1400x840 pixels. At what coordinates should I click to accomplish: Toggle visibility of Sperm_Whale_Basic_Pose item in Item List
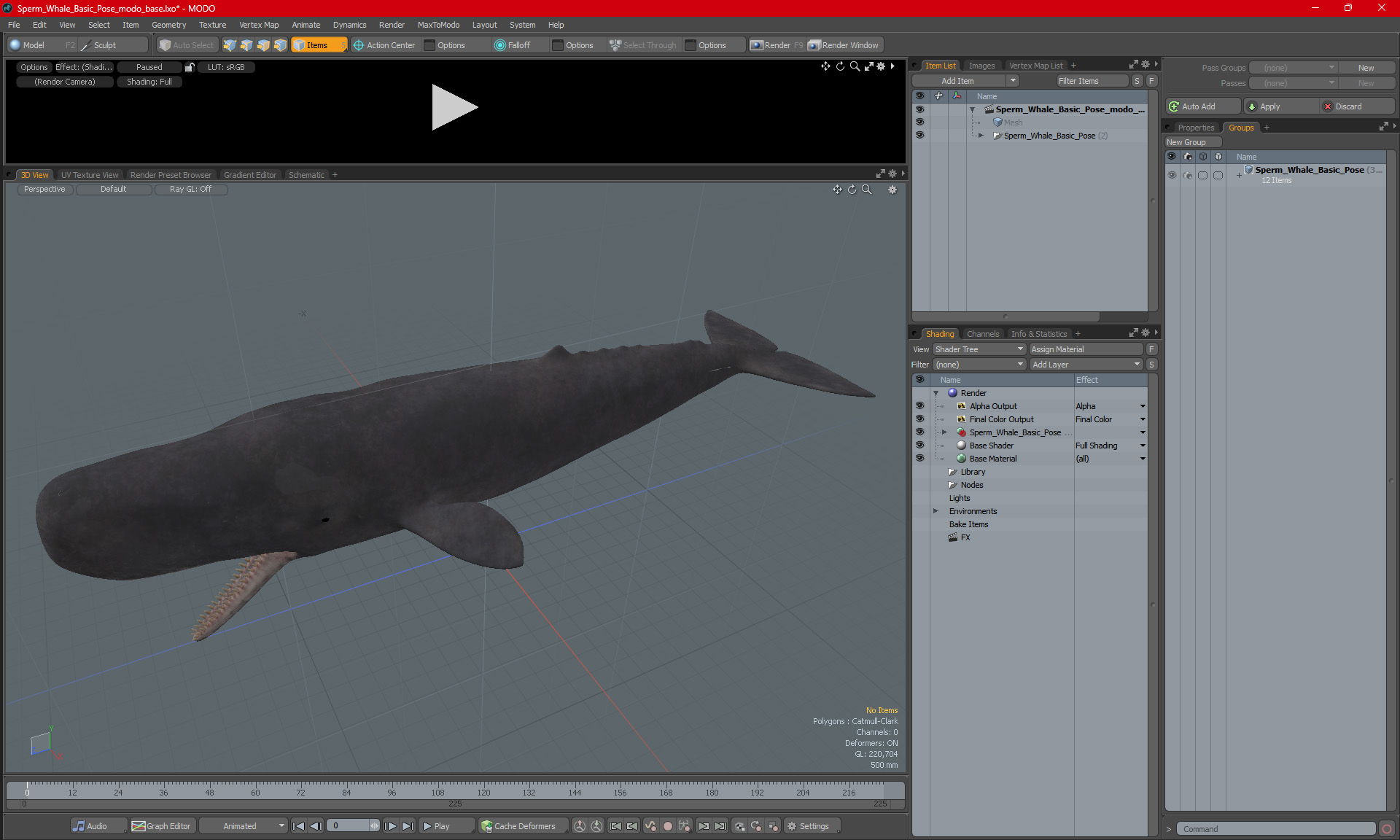tap(919, 136)
